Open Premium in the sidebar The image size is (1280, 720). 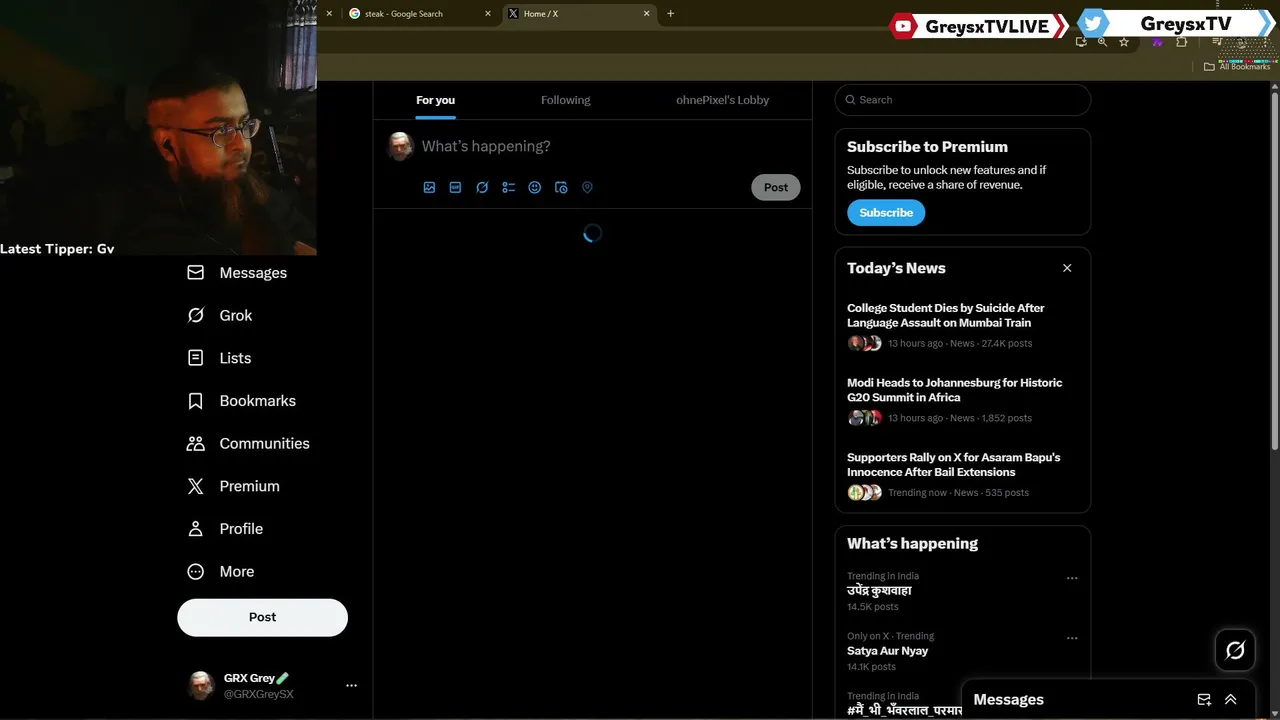[x=233, y=486]
